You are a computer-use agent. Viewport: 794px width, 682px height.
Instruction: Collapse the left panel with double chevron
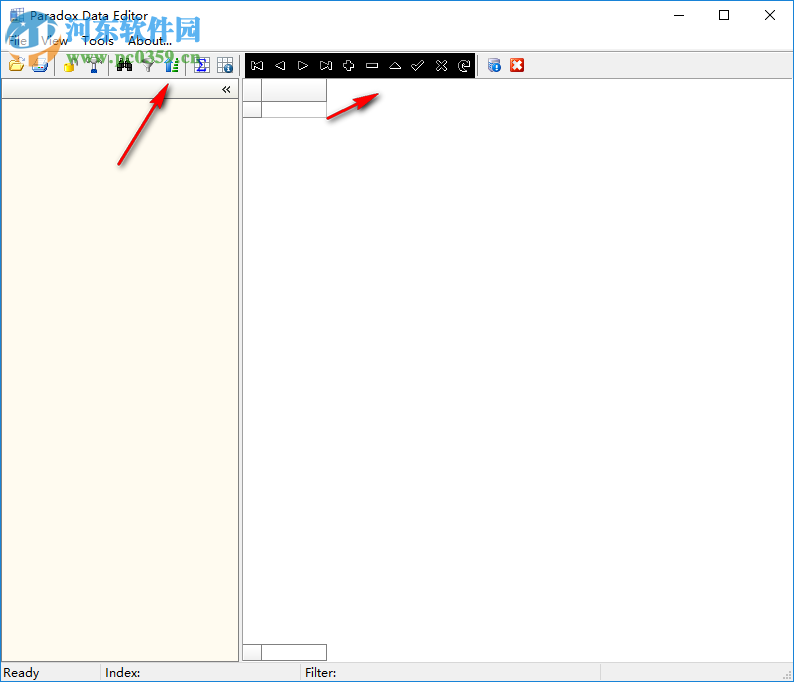[x=226, y=90]
